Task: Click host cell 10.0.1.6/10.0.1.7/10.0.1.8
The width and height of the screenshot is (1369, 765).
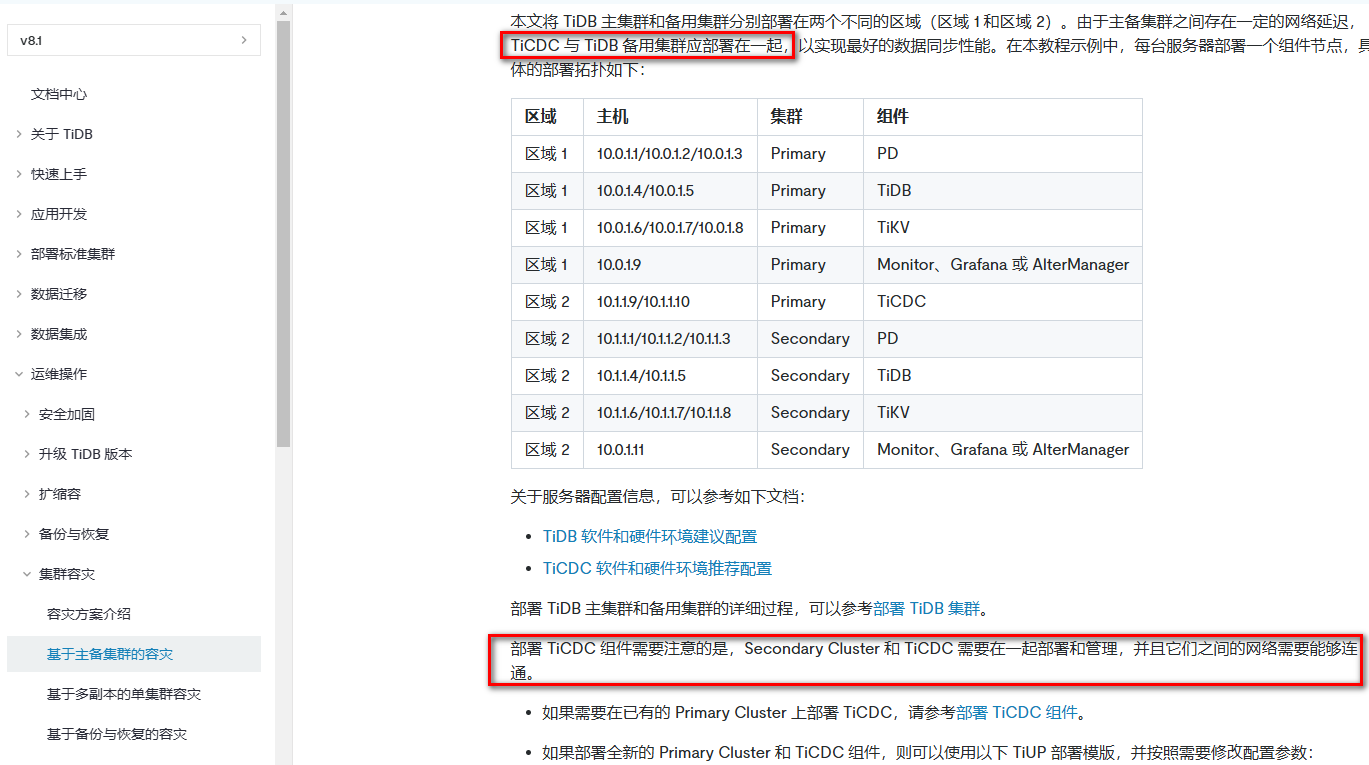Action: [x=670, y=228]
